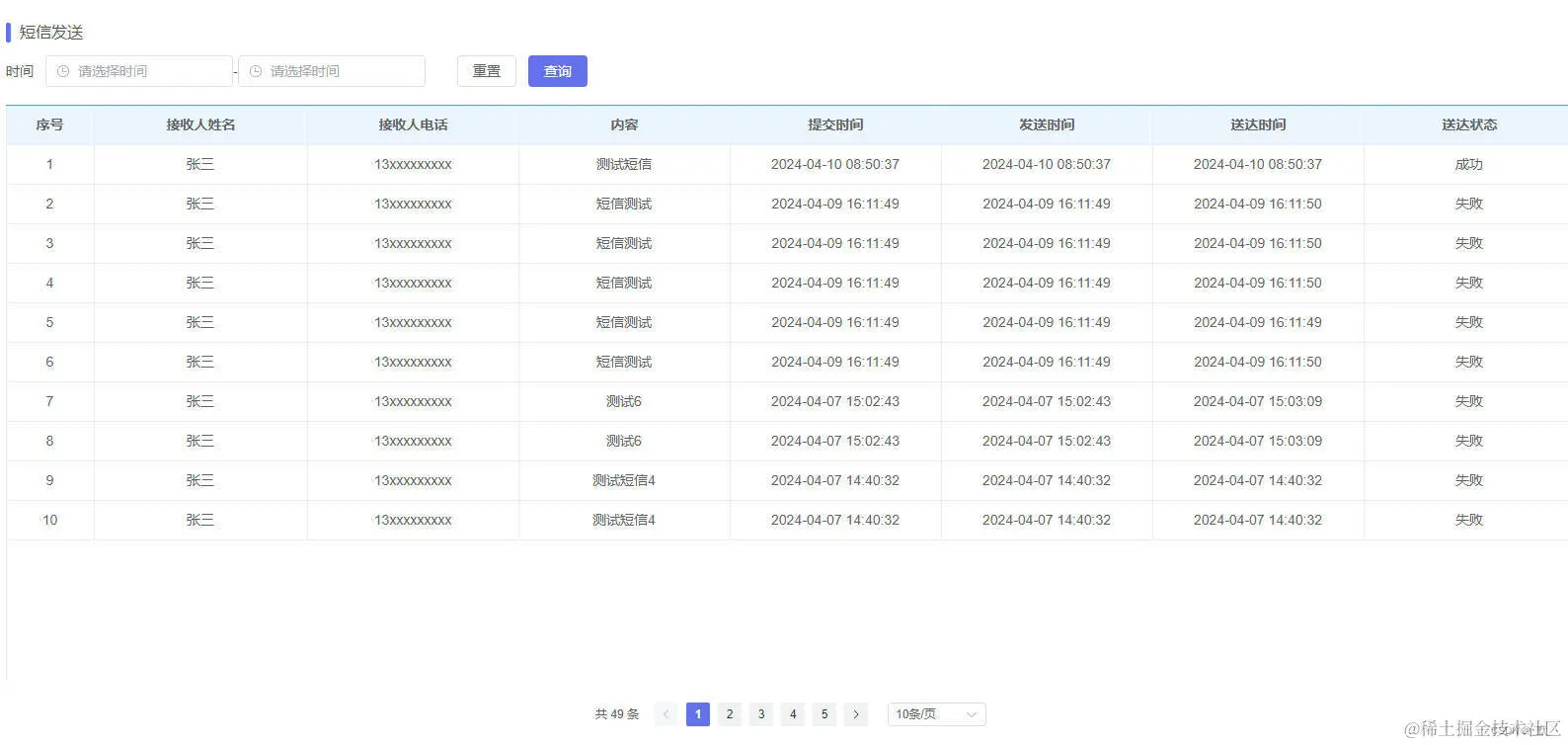
Task: Click the 短信发送 page title
Action: click(x=51, y=33)
